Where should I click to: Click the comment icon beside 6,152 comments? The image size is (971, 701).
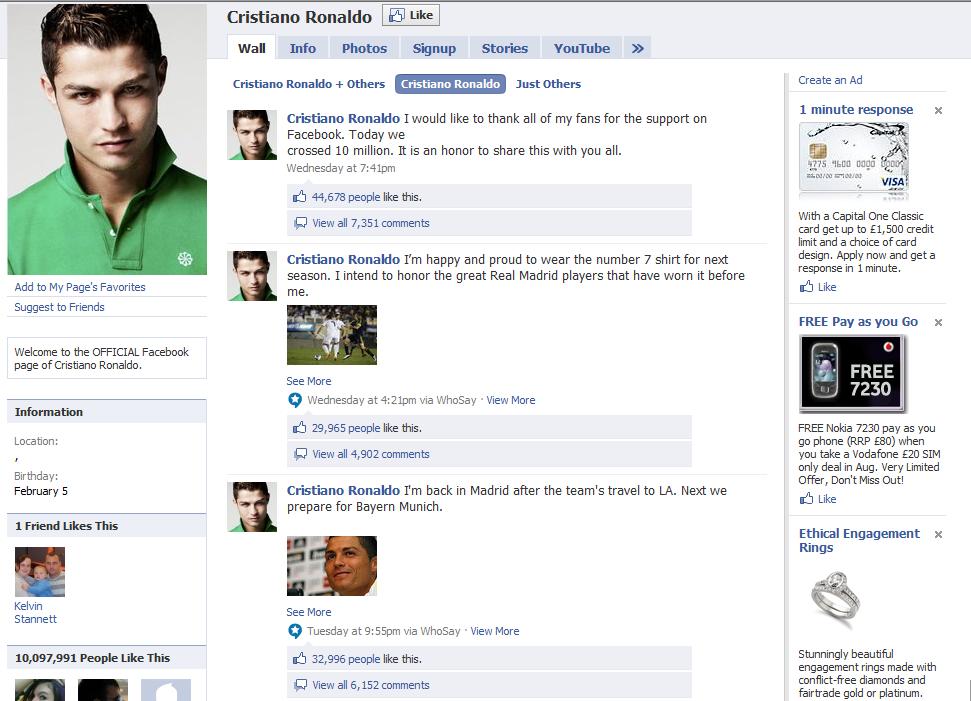coord(300,685)
